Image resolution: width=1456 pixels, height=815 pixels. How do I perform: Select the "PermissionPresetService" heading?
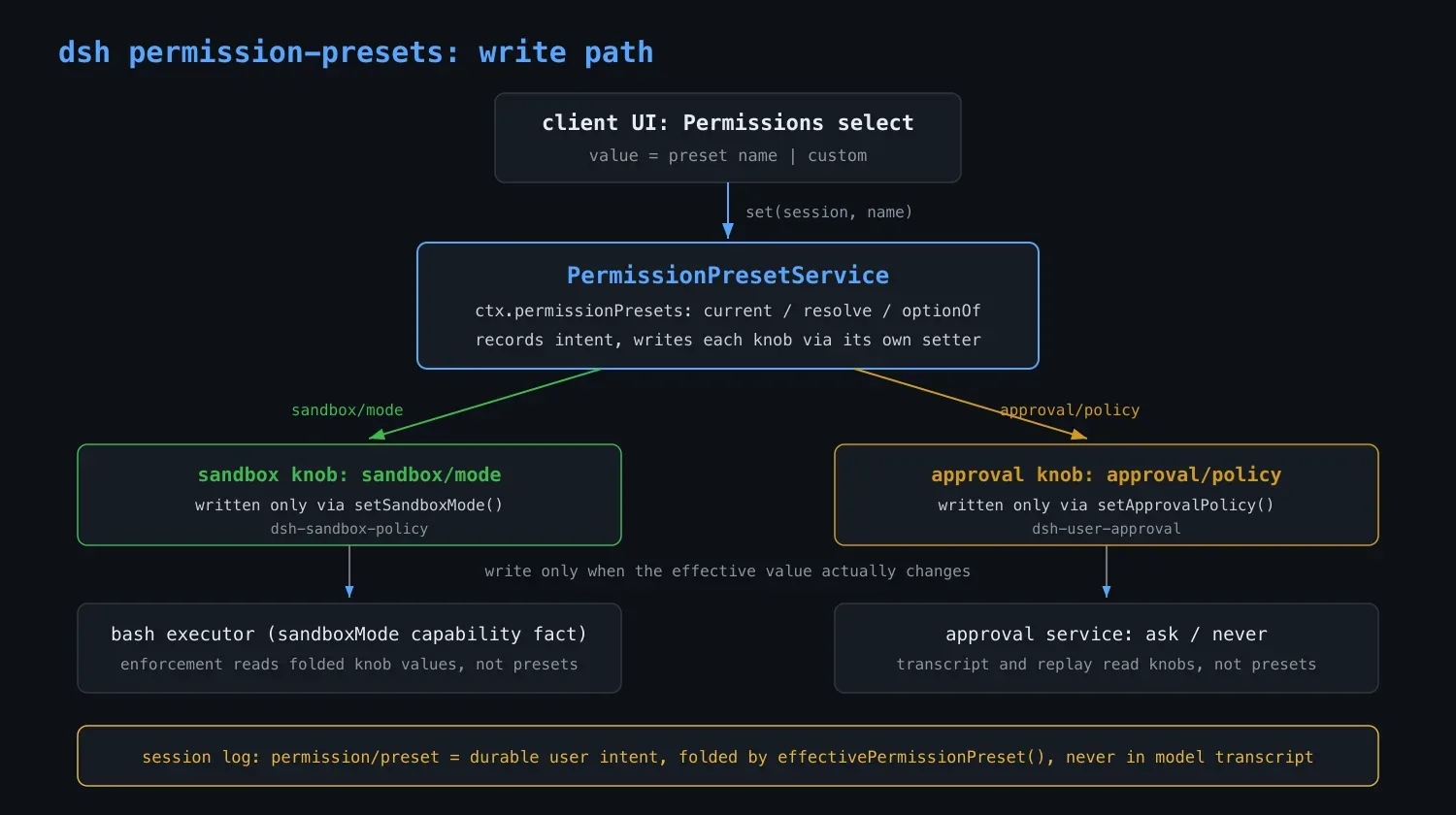[x=728, y=276]
